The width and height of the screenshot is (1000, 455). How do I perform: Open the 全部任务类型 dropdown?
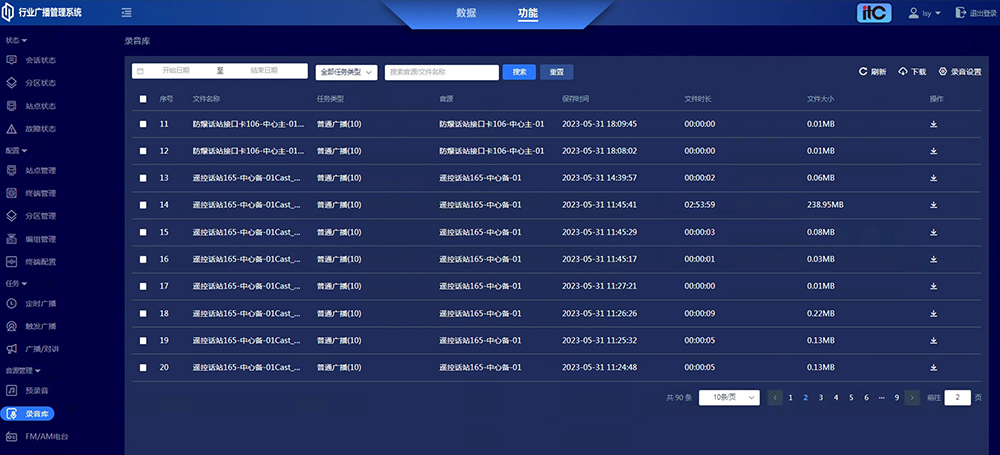pyautogui.click(x=346, y=72)
